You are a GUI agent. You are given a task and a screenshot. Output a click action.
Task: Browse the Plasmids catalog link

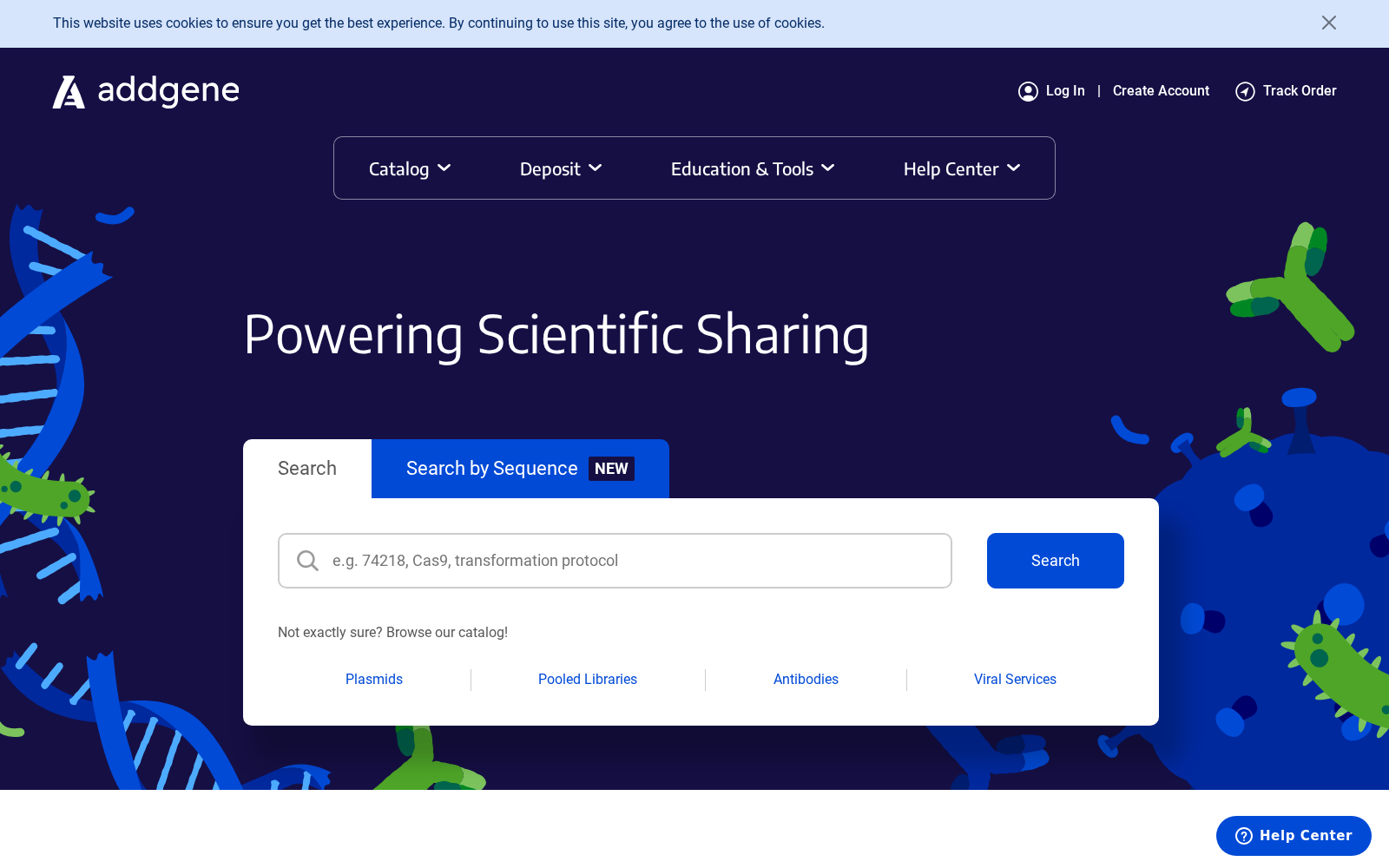click(374, 680)
